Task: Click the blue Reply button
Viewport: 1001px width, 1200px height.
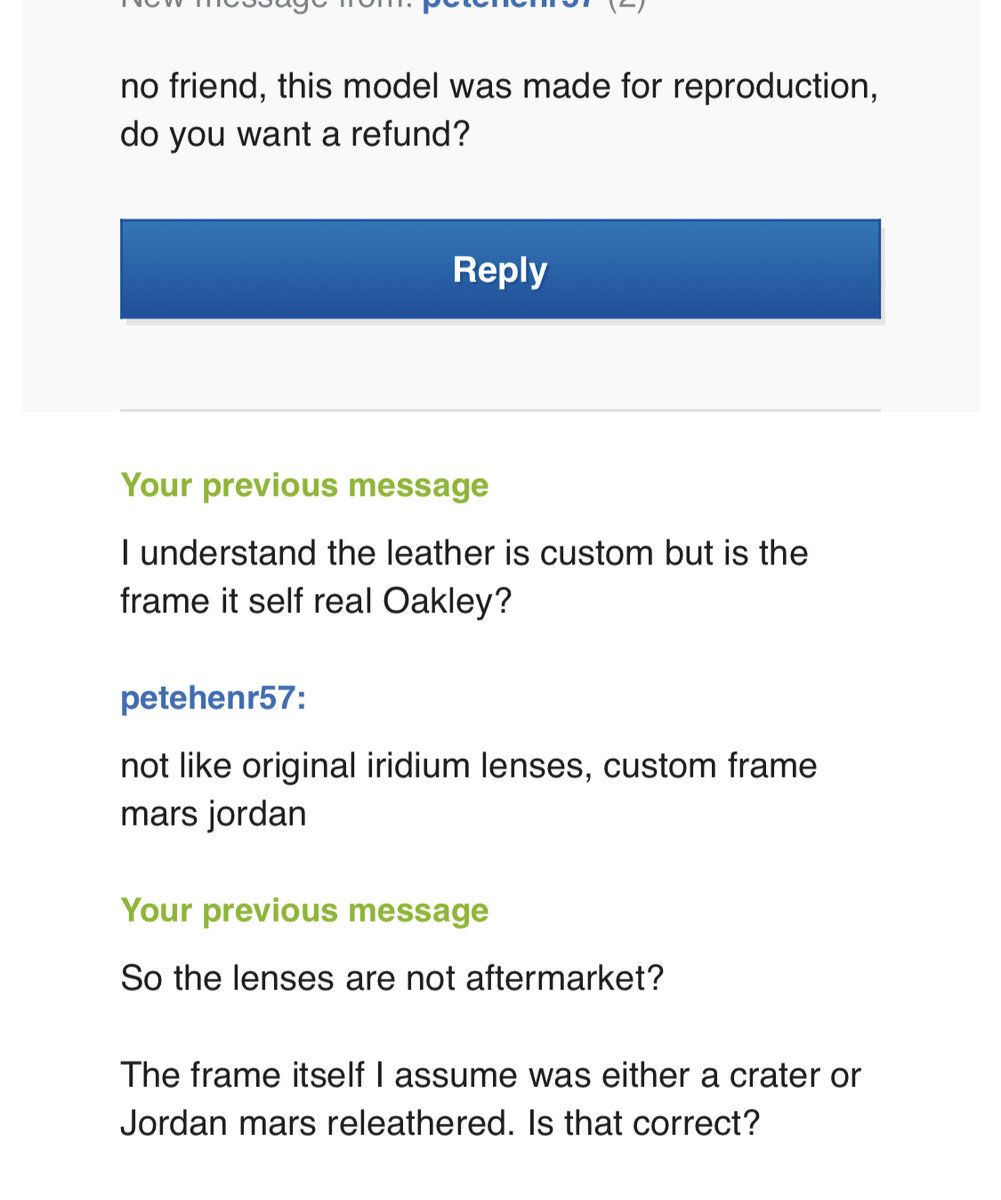Action: click(500, 269)
